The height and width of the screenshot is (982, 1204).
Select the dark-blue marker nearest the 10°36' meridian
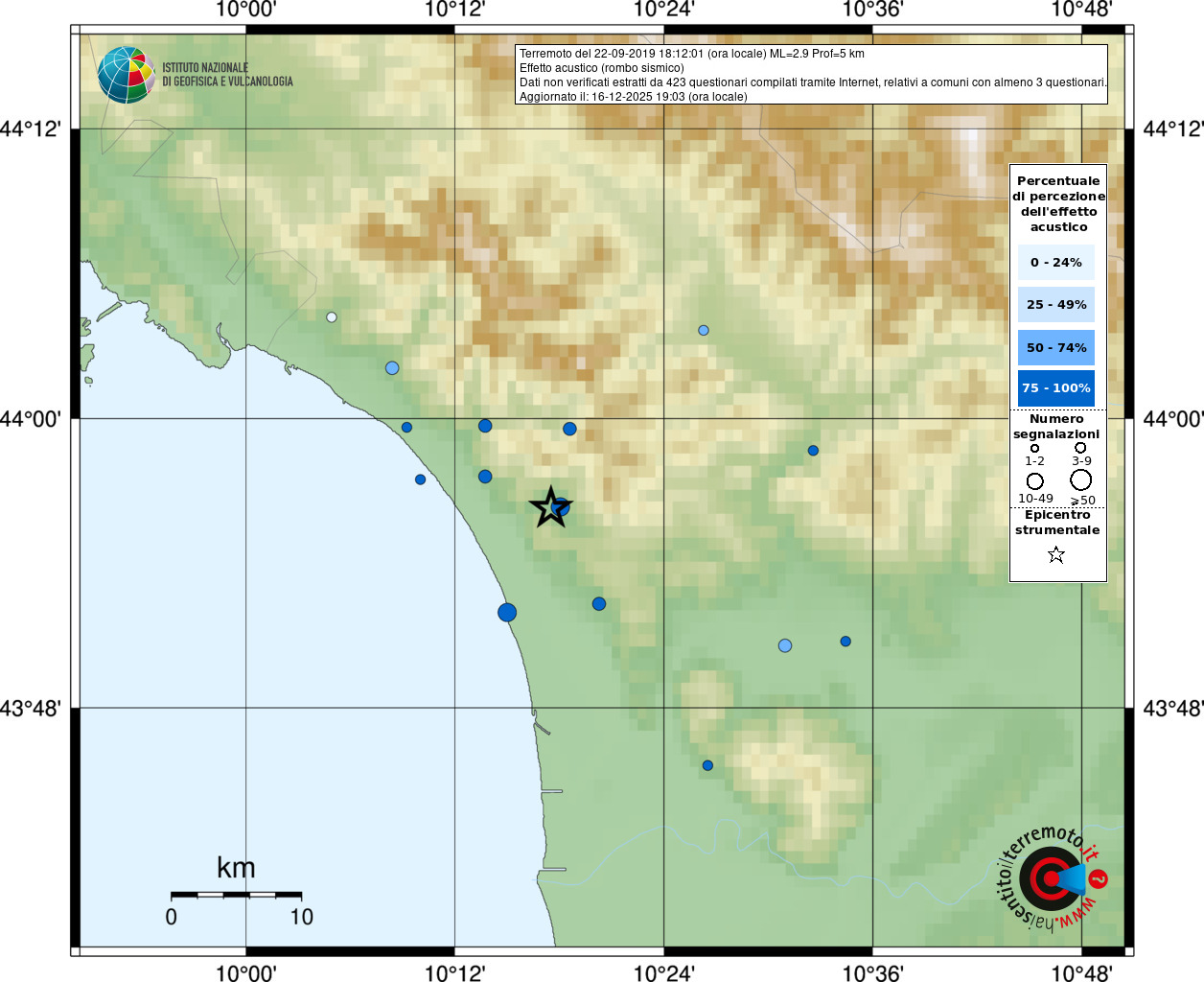tap(845, 642)
